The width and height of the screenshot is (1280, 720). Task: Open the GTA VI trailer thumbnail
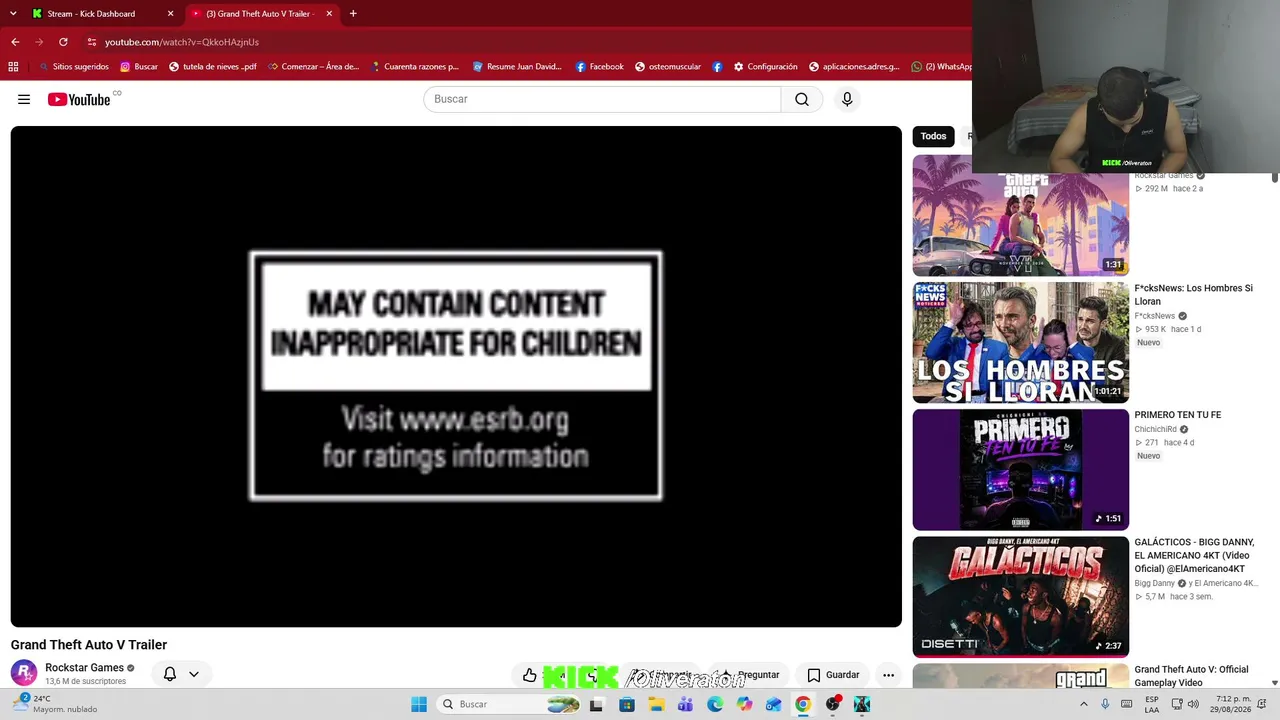click(x=1020, y=215)
